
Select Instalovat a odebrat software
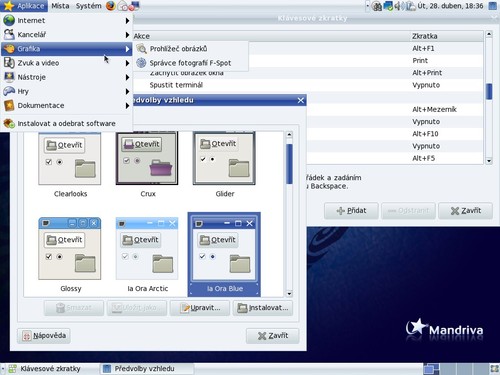(x=67, y=123)
